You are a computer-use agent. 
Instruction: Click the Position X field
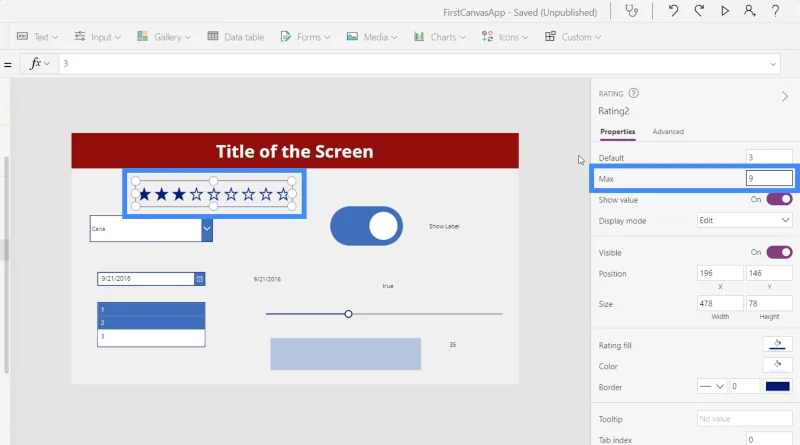(720, 273)
